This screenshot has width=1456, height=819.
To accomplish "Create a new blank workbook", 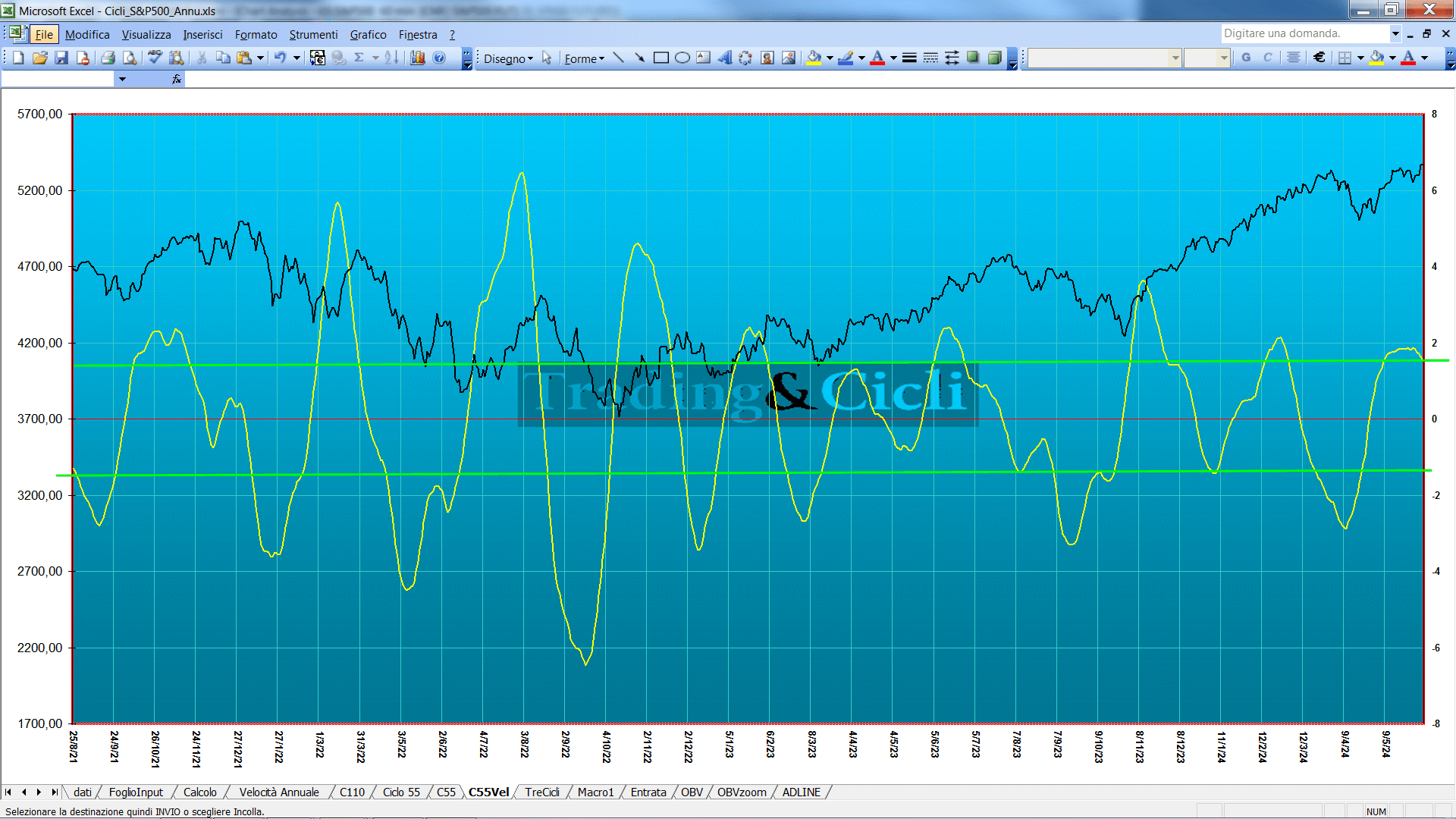I will (18, 58).
